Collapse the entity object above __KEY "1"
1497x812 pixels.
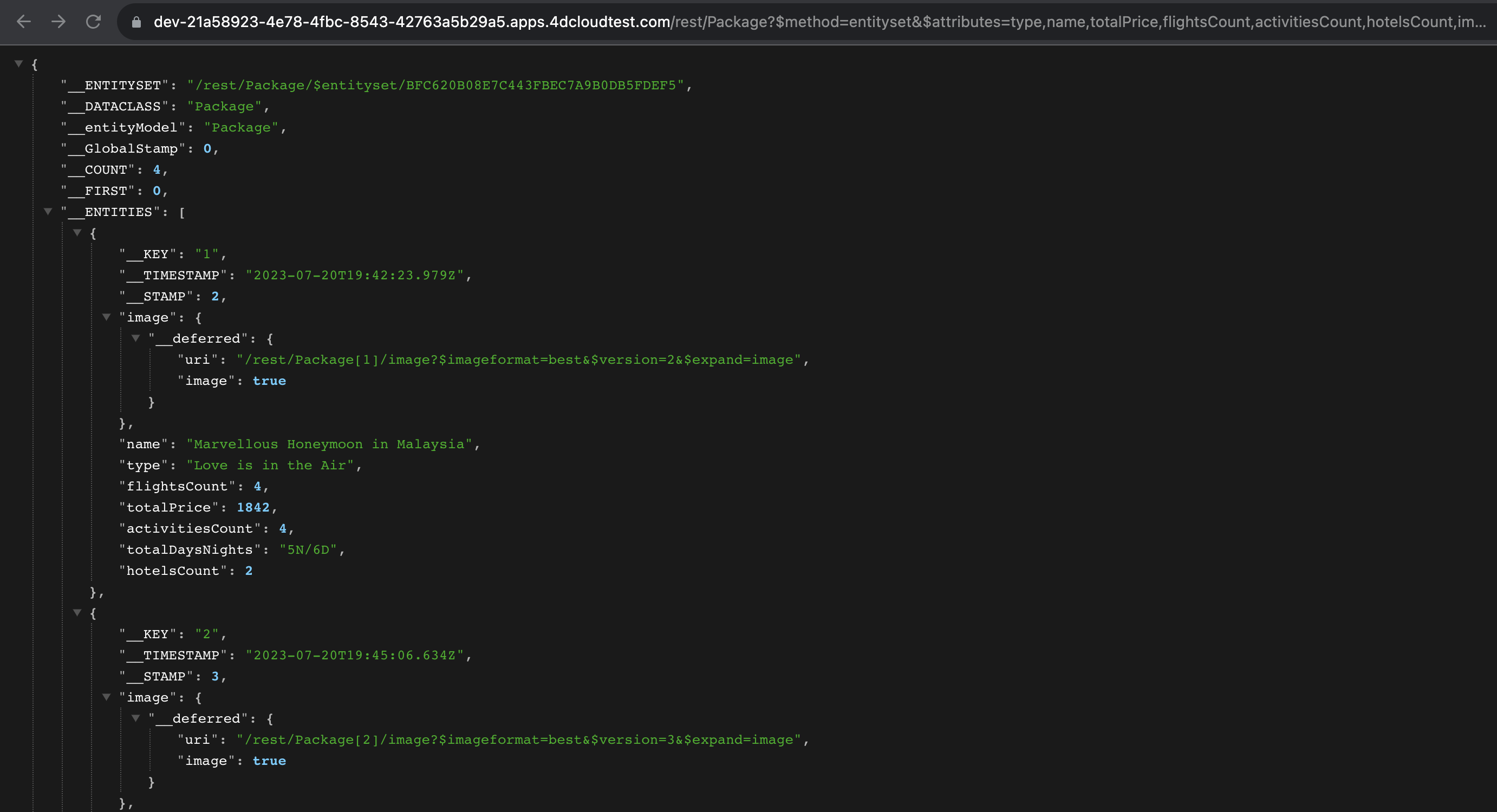[77, 232]
